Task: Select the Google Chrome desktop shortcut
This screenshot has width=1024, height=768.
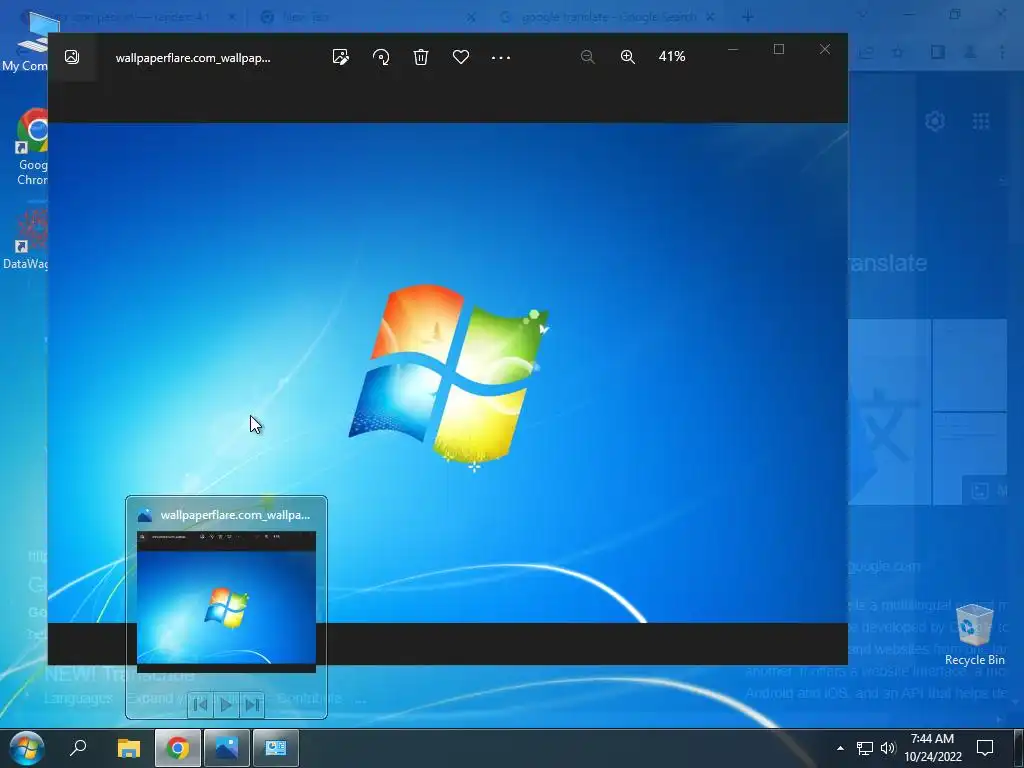Action: pyautogui.click(x=31, y=148)
